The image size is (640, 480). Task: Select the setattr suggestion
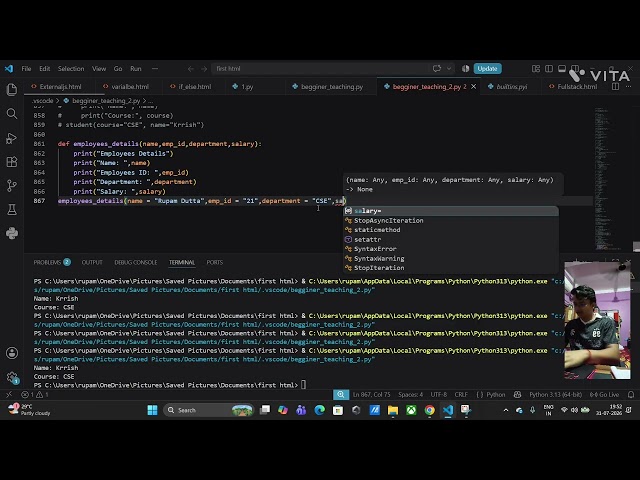[451, 239]
